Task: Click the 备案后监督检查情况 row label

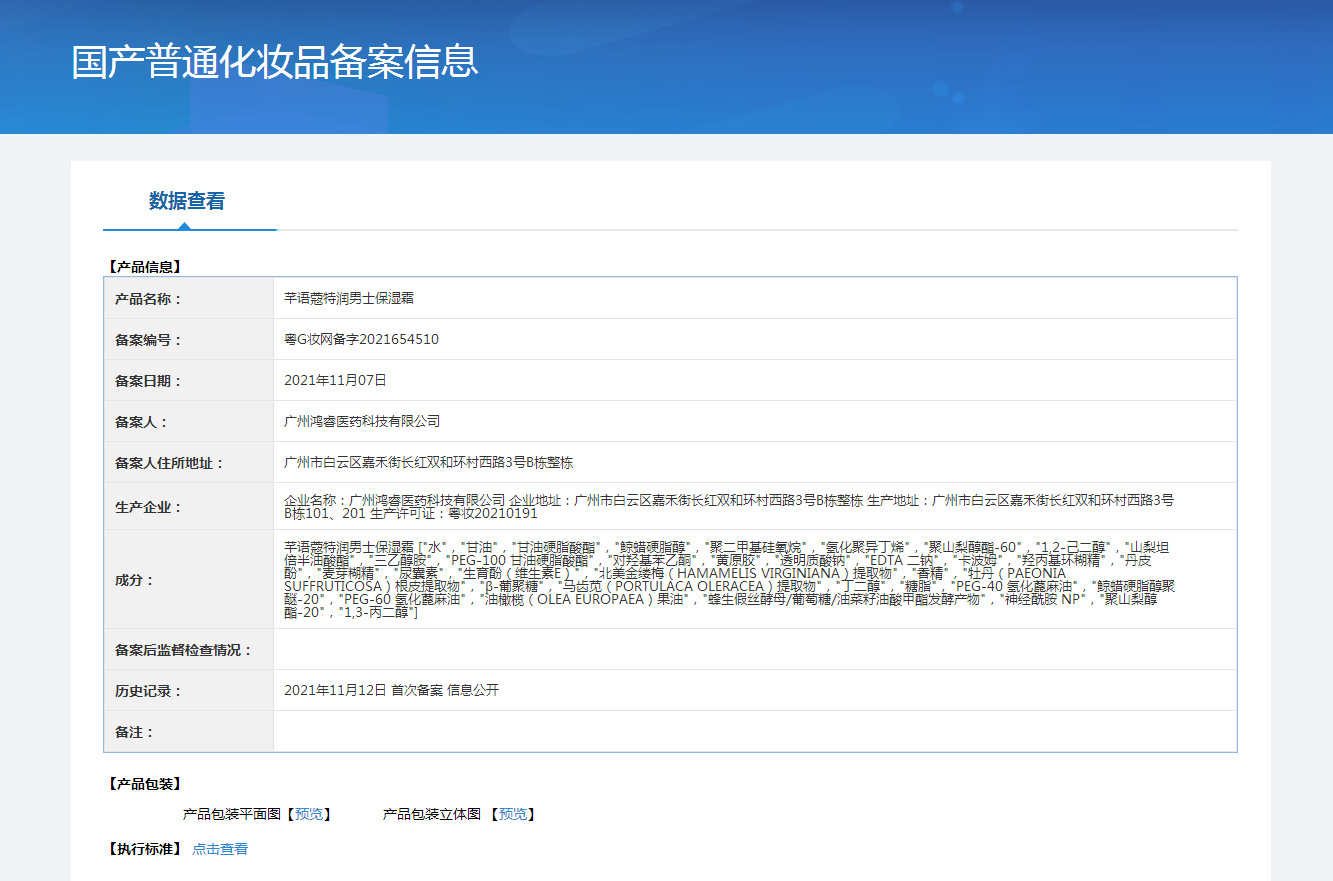Action: [184, 650]
